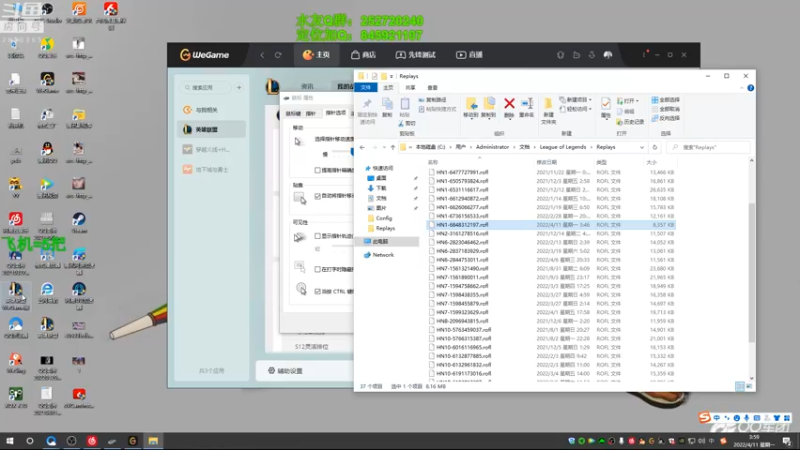Switch to large icons view in Explorer corner
Screen dimensions: 800x450
(x=749, y=386)
